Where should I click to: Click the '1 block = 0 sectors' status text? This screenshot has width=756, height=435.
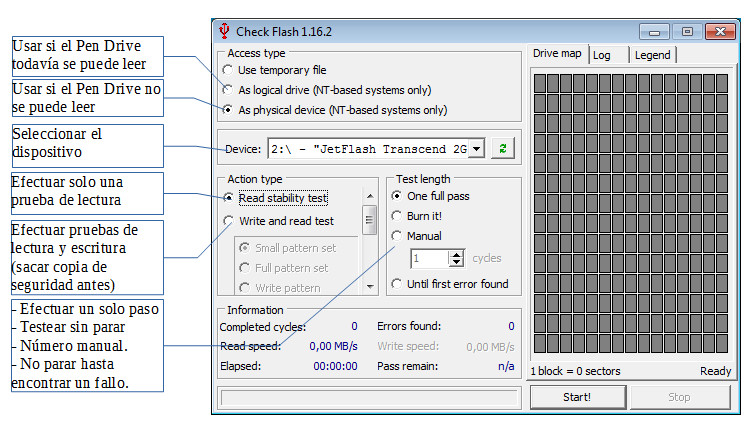point(575,371)
